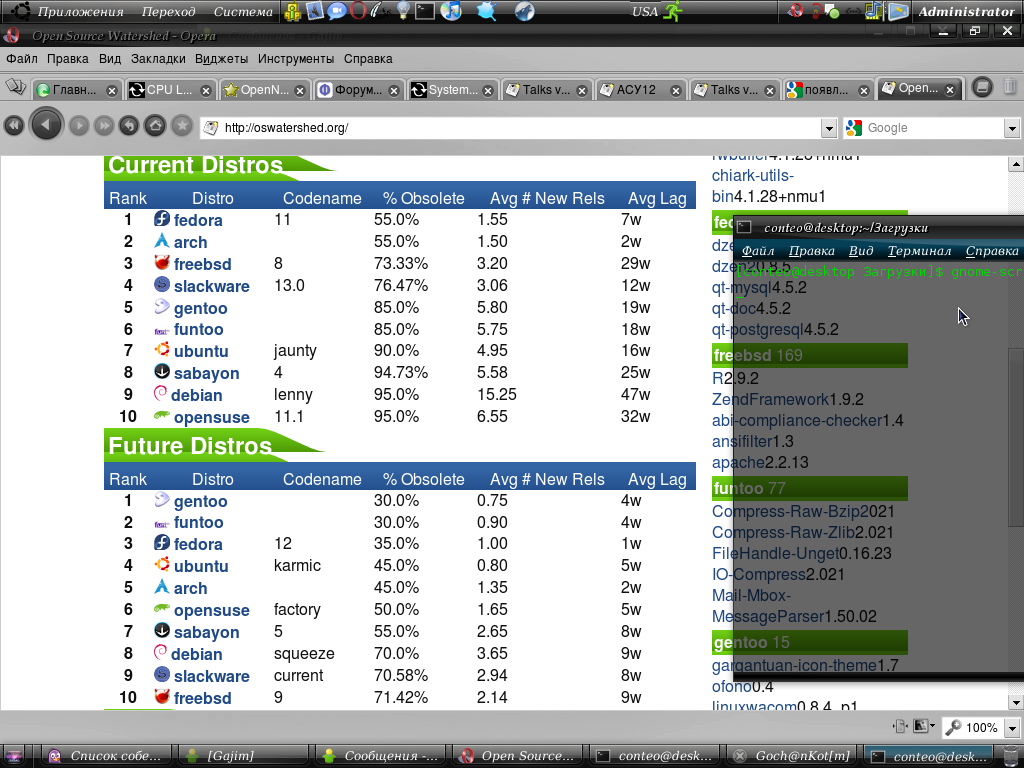Open the zoom level 100% dropdown

(1012, 728)
